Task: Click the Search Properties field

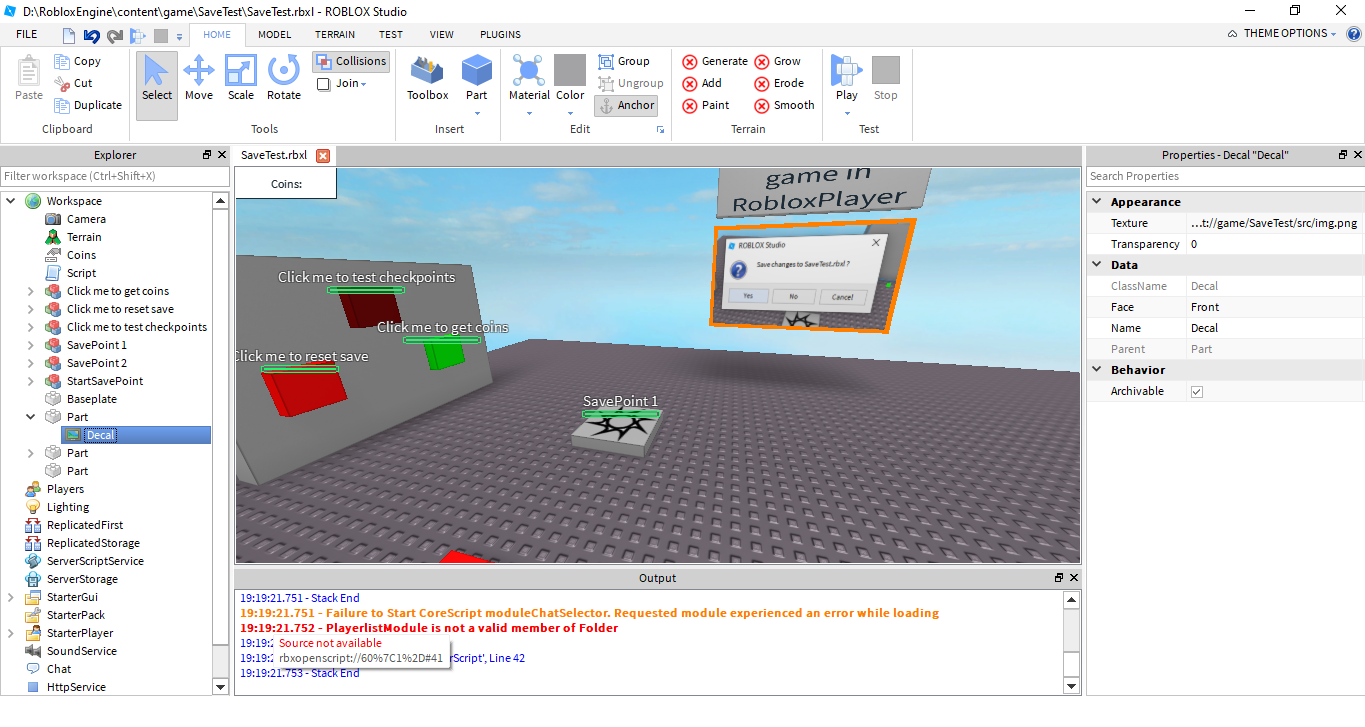Action: (x=1225, y=176)
